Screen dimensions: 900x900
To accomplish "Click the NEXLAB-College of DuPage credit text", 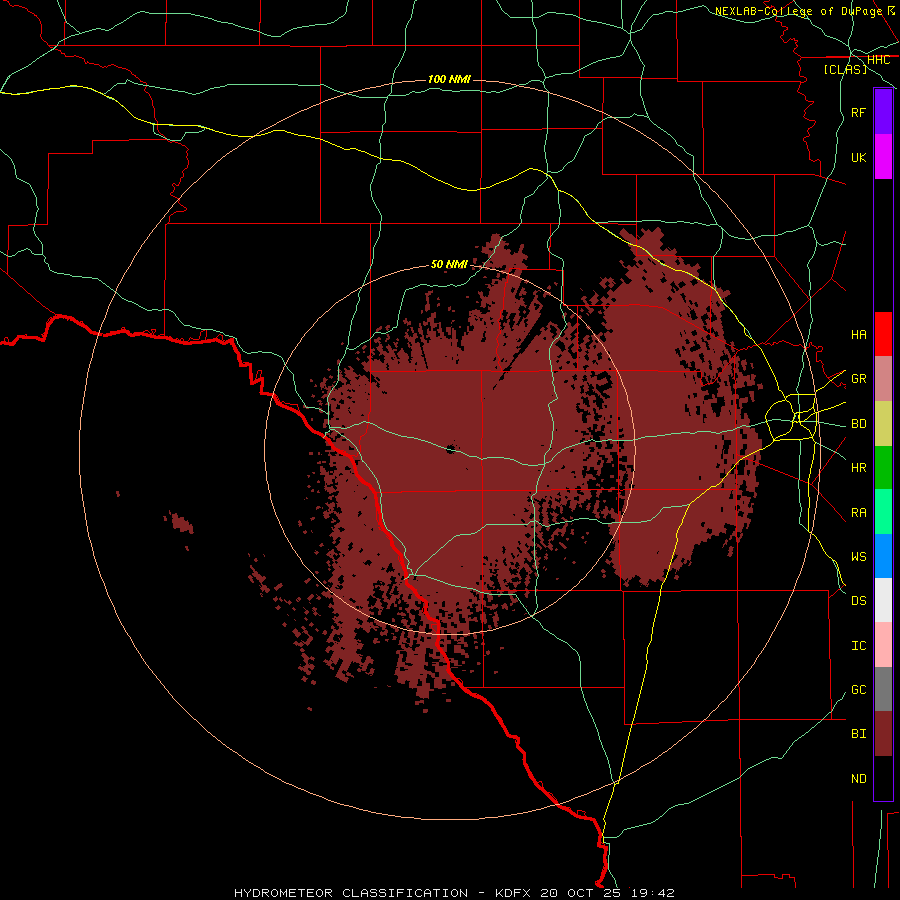I will coord(798,11).
